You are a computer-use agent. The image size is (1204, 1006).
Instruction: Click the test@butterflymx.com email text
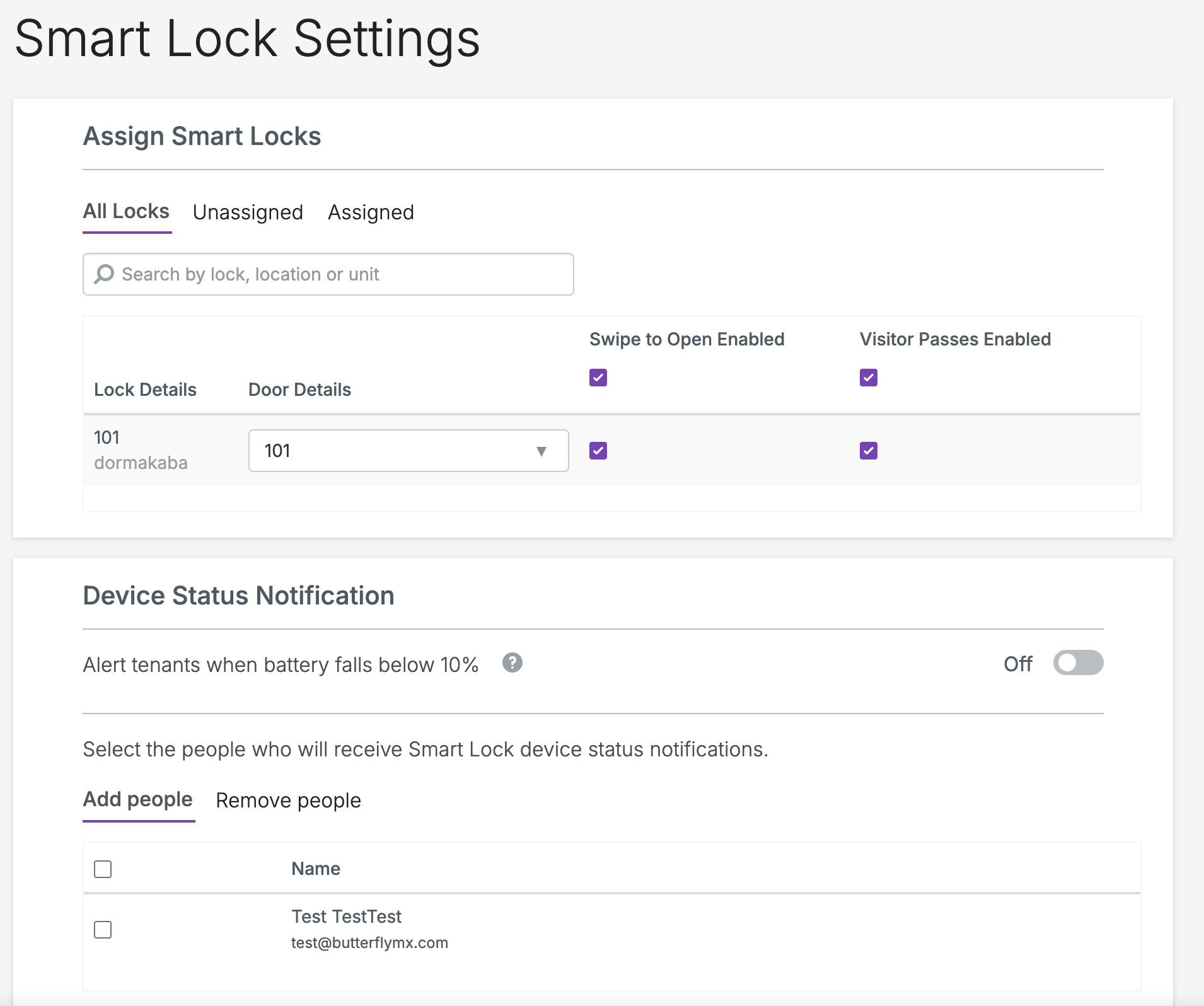[x=369, y=943]
